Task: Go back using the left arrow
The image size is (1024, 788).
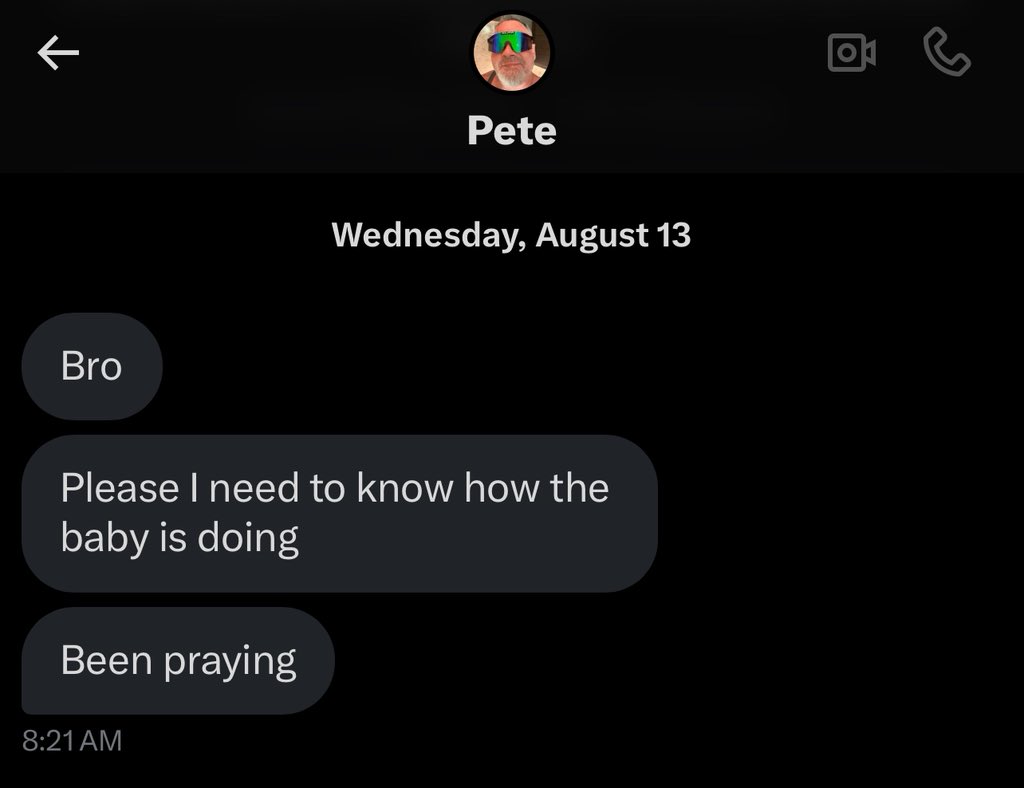Action: coord(58,55)
